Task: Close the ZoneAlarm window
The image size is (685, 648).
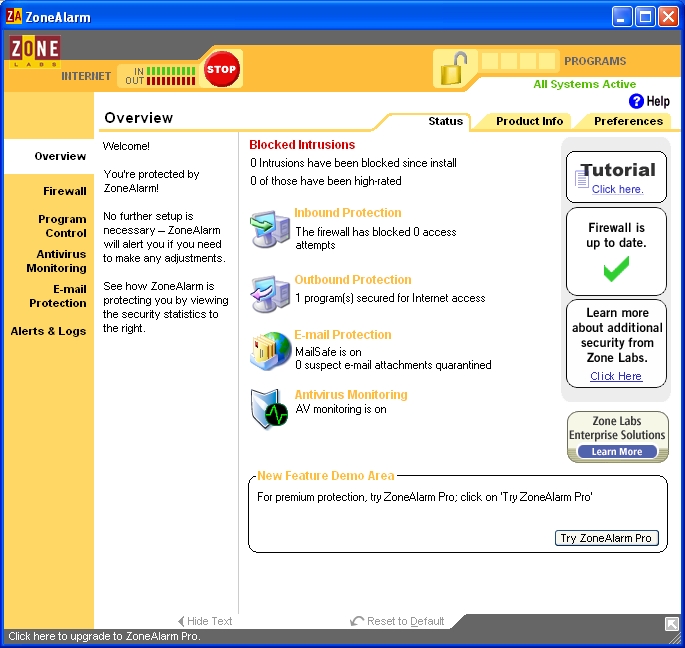Action: tap(668, 17)
